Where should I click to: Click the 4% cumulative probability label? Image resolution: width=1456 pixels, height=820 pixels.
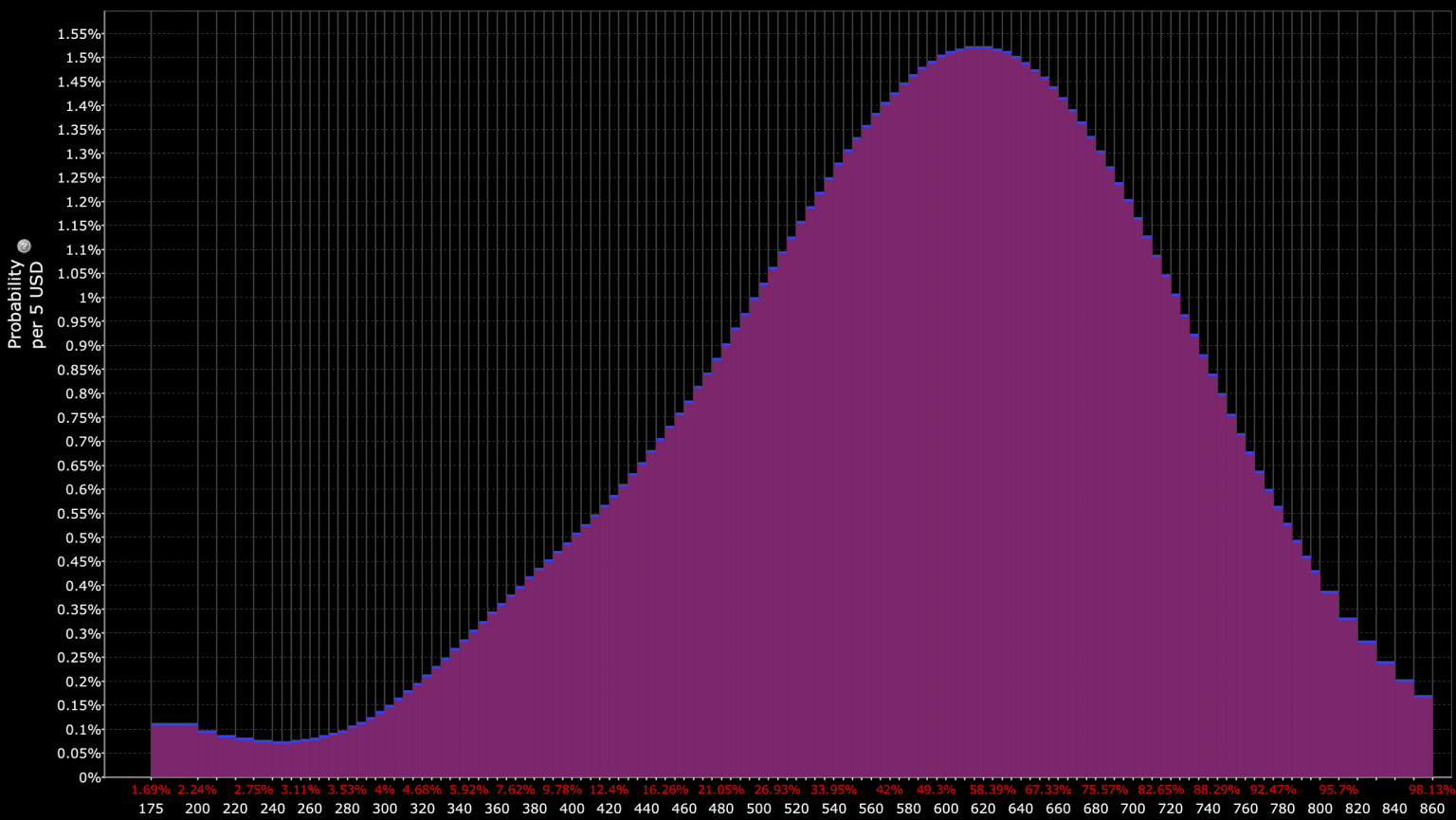384,790
